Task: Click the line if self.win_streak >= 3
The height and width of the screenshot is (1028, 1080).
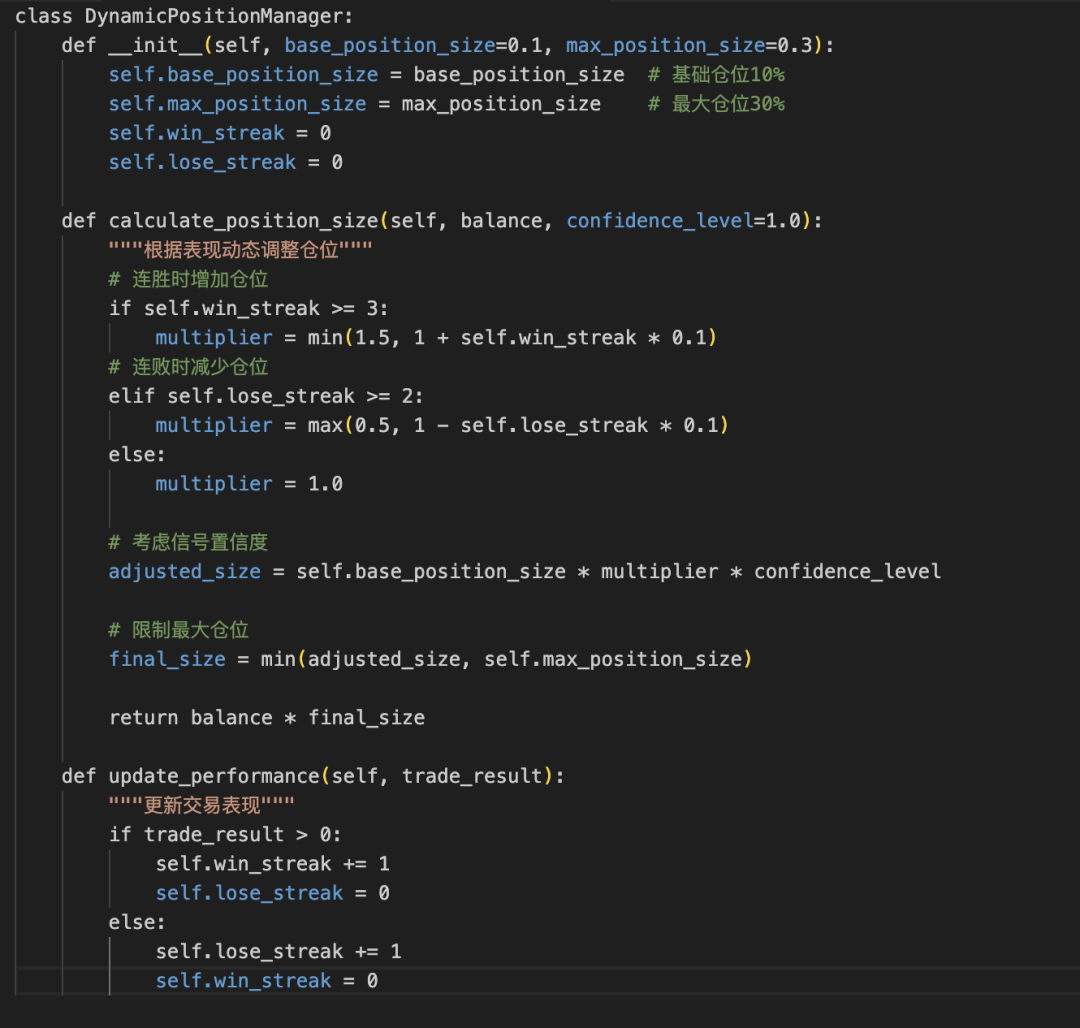Action: click(x=249, y=308)
